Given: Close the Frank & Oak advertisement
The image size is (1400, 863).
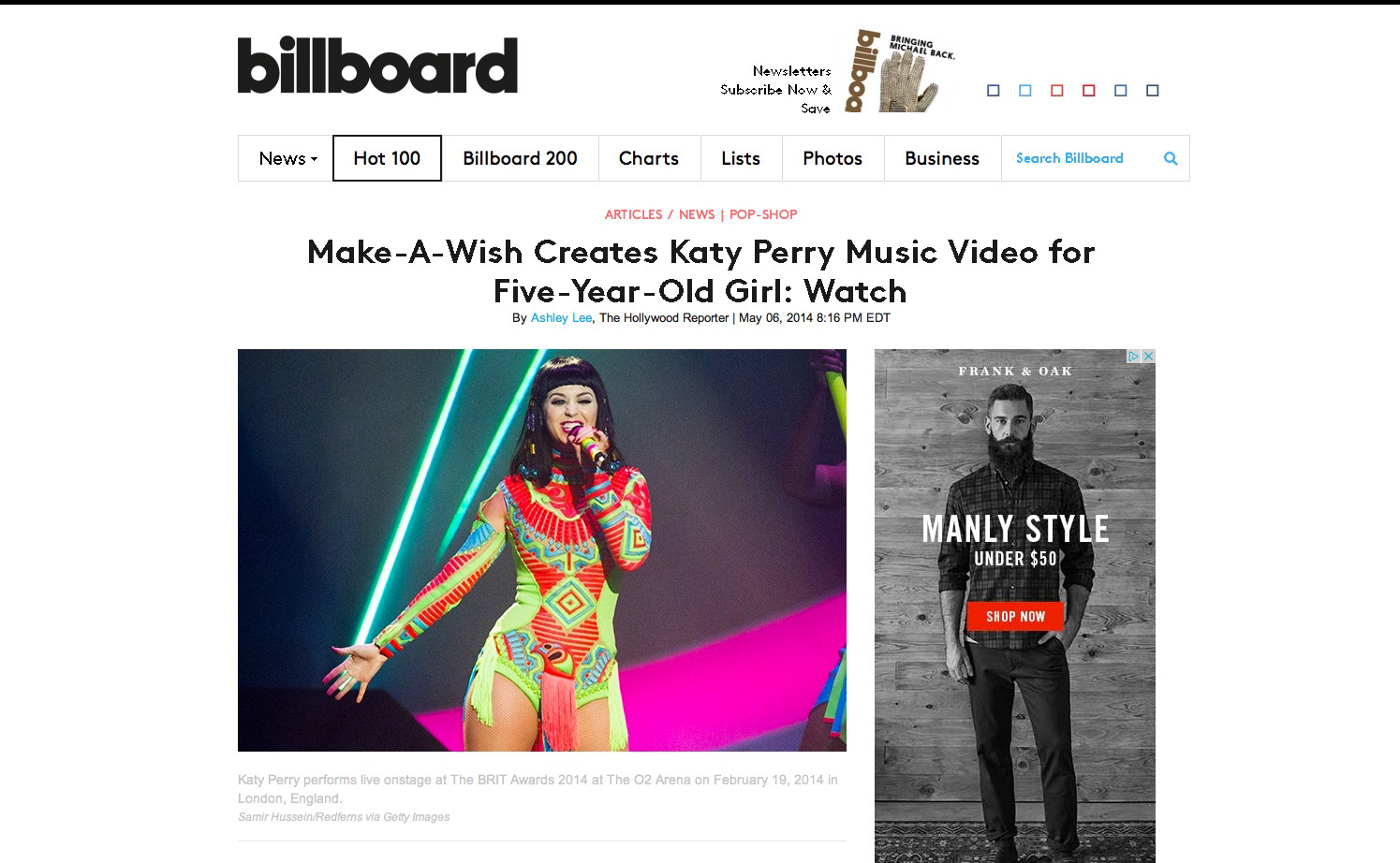Looking at the screenshot, I should (1148, 357).
